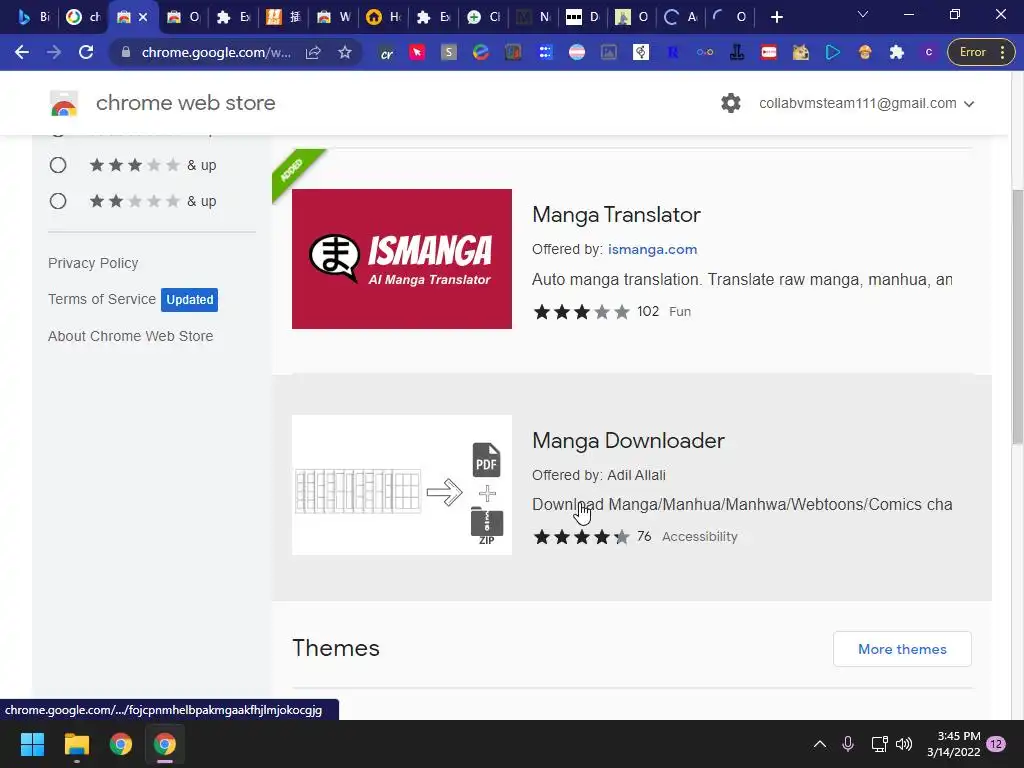Image resolution: width=1024 pixels, height=768 pixels.
Task: Reload the current page
Action: point(86,52)
